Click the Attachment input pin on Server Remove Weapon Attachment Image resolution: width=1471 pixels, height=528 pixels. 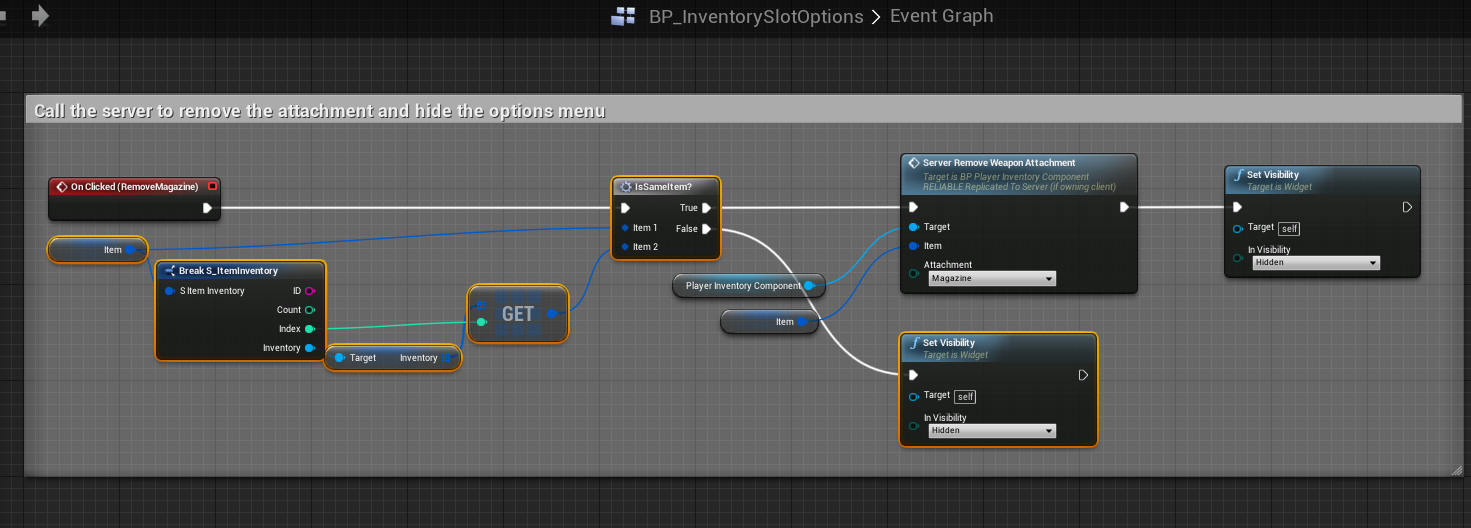913,273
